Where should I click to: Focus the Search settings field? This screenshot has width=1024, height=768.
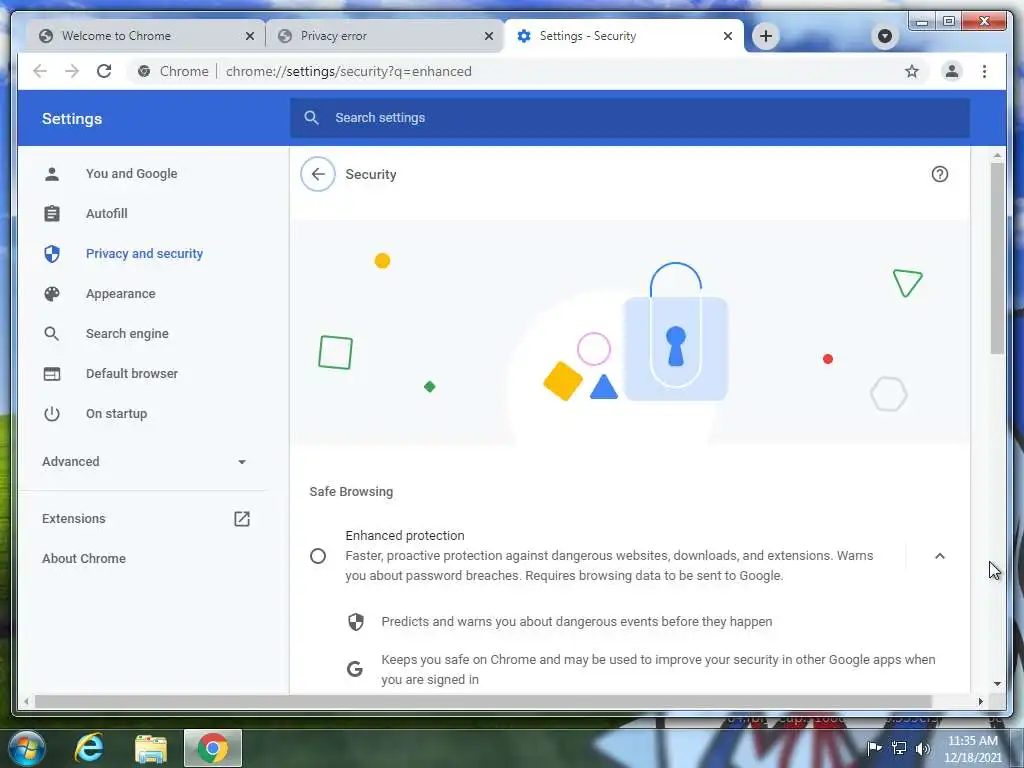point(630,118)
